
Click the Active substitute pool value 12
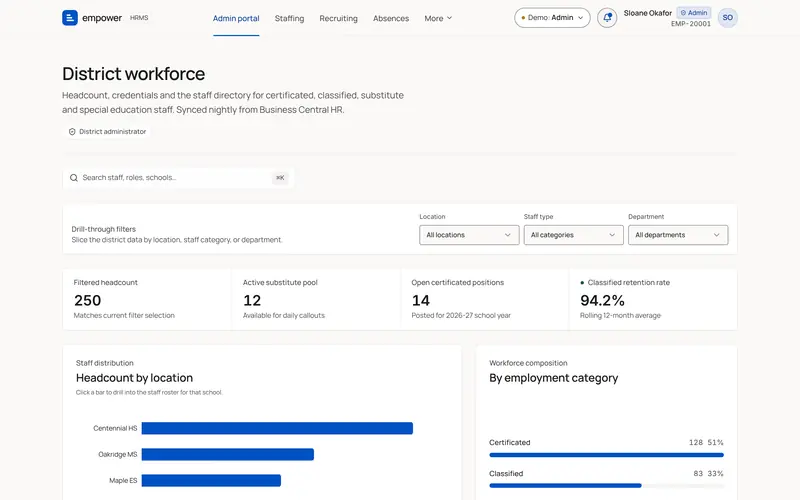(252, 301)
